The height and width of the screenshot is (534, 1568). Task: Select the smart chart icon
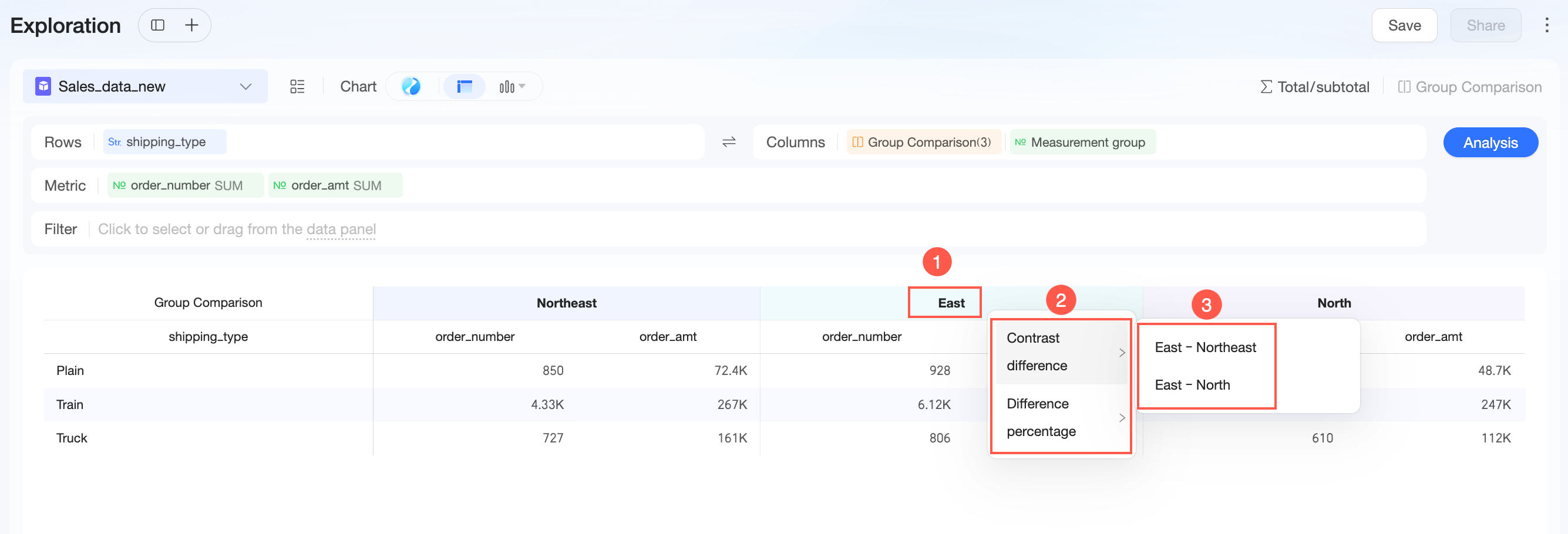click(412, 86)
